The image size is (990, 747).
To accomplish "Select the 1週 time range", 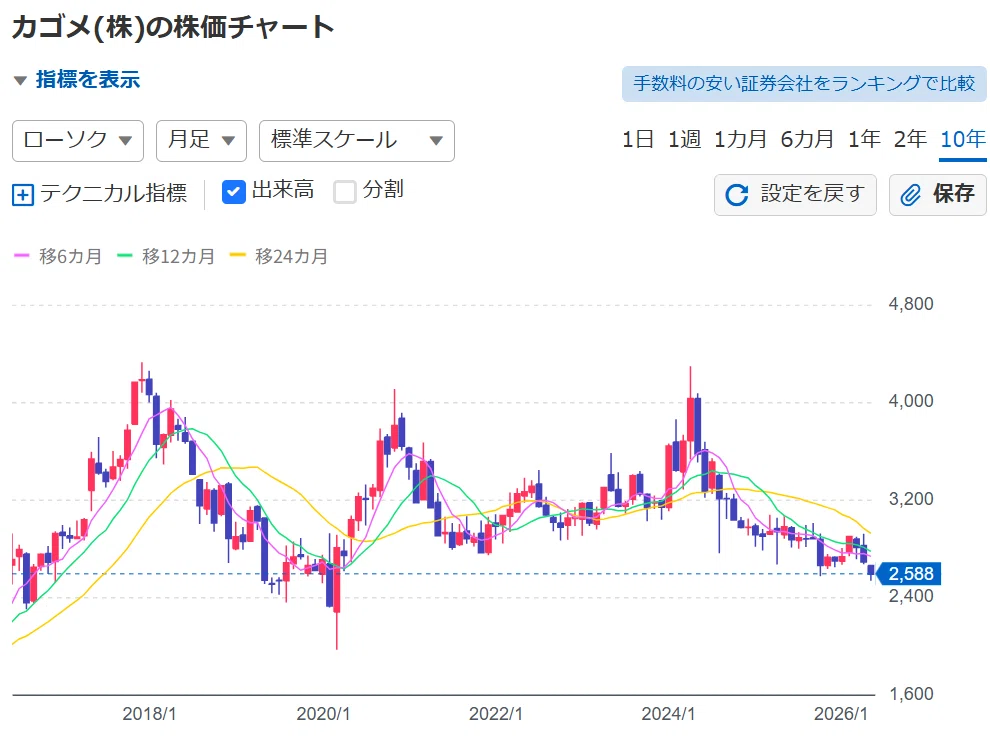I will [684, 139].
